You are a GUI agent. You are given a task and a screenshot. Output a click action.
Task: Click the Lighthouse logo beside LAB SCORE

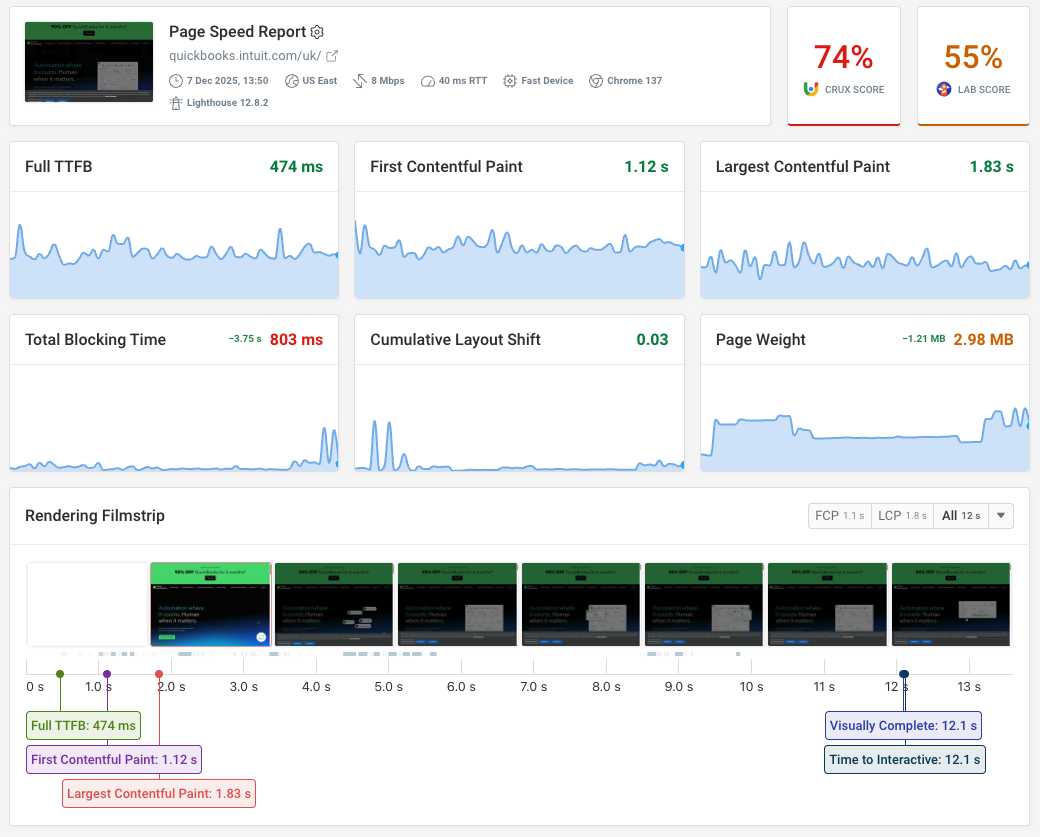pyautogui.click(x=942, y=89)
